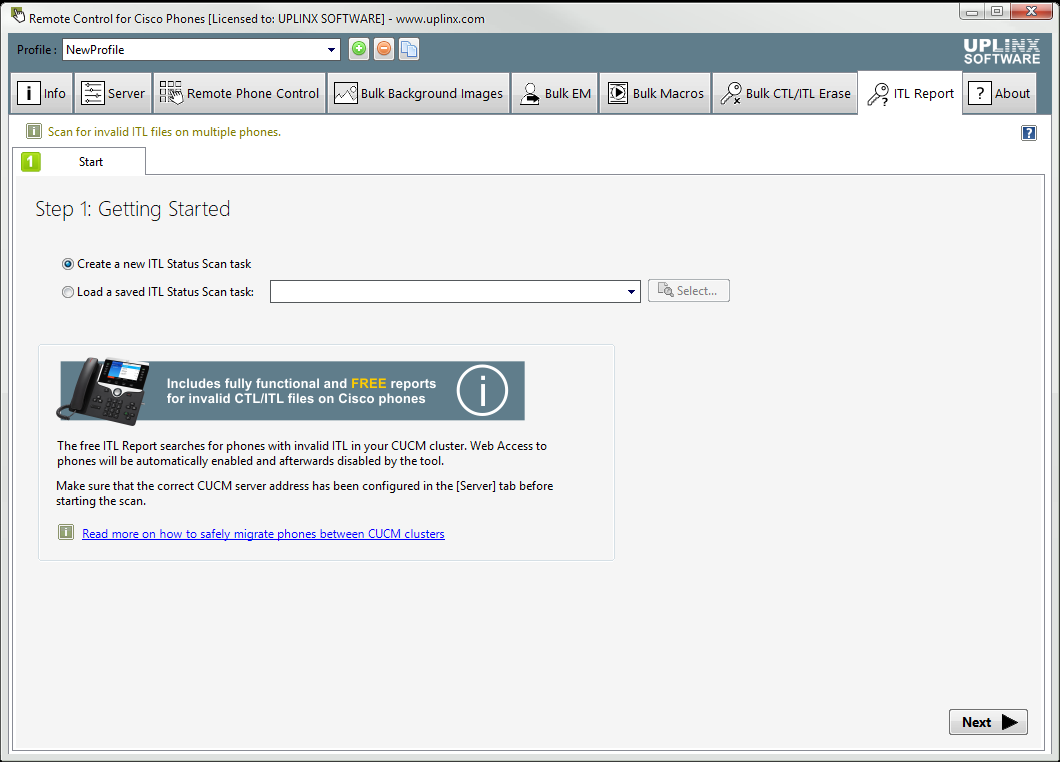The image size is (1060, 762).
Task: Select the Bulk CTL/ITL Erase tab
Action: tap(785, 93)
